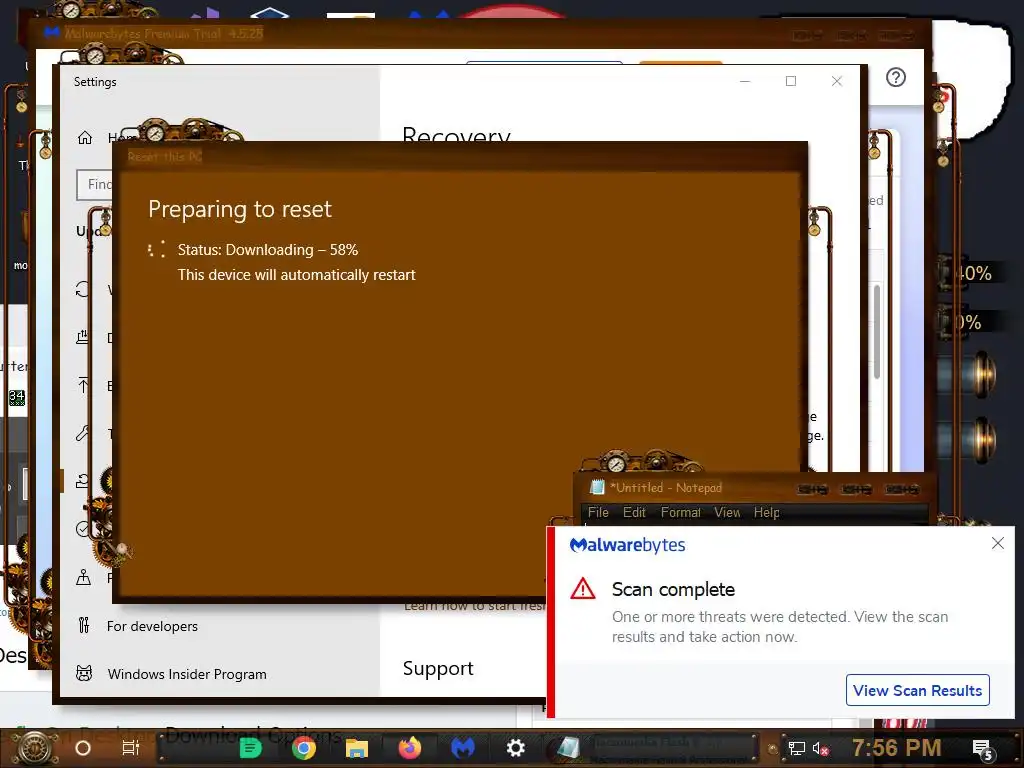Open the network tray icon
Viewport: 1024px width, 768px height.
coord(796,748)
